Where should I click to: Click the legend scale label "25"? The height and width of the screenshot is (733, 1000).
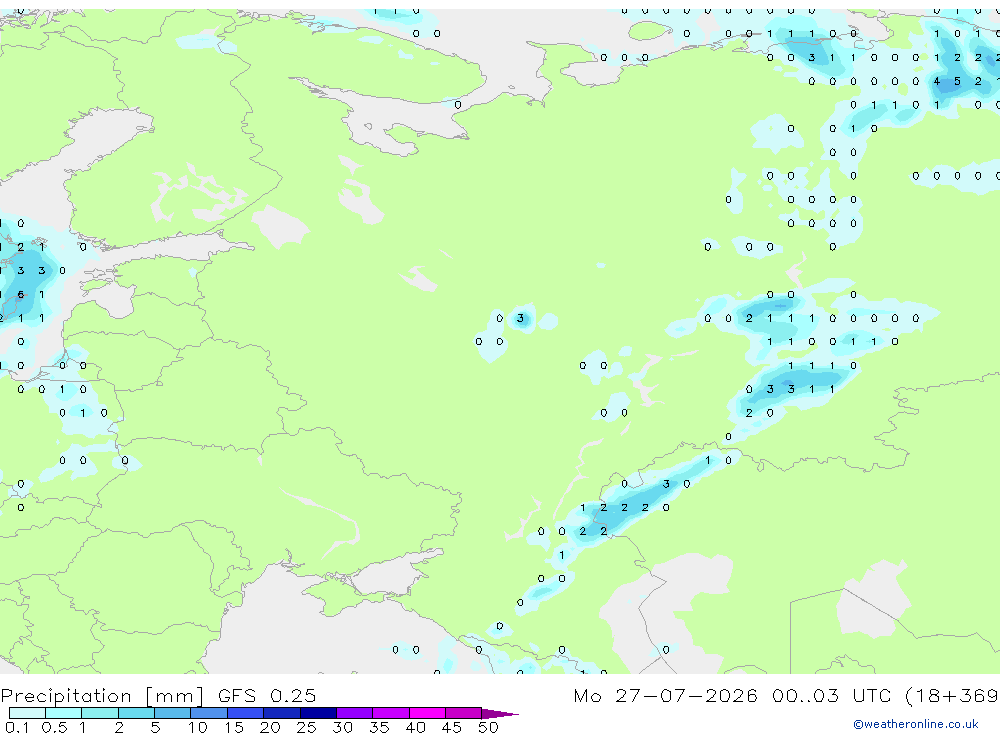306,727
